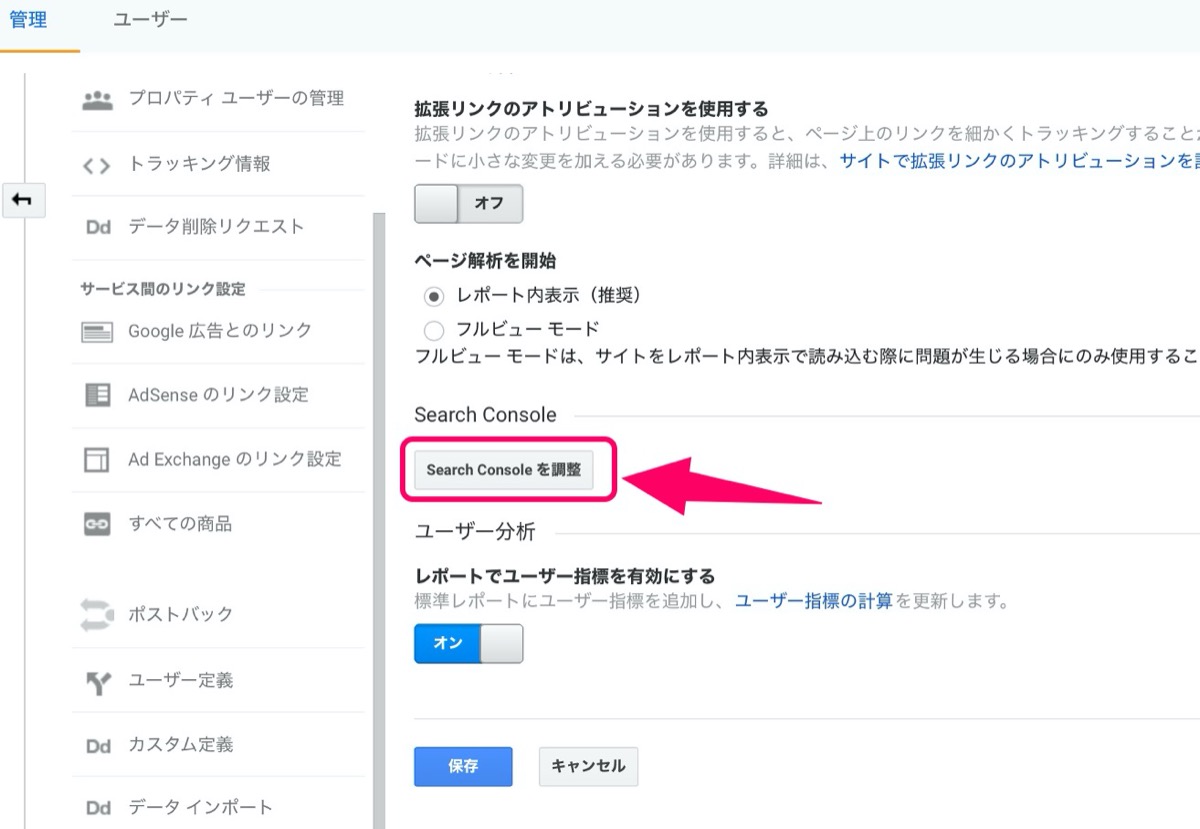Open AdSense のリンク設定
Viewport: 1200px width, 829px height.
218,395
